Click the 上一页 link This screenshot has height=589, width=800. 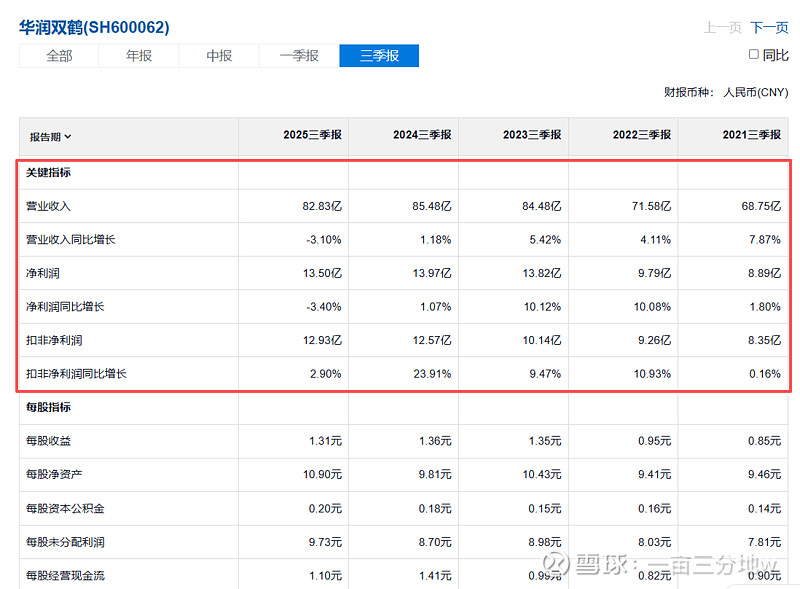coord(723,28)
